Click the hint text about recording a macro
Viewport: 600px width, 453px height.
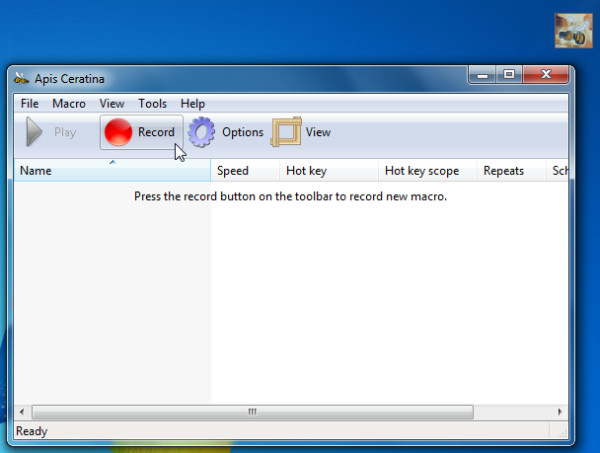coord(290,196)
